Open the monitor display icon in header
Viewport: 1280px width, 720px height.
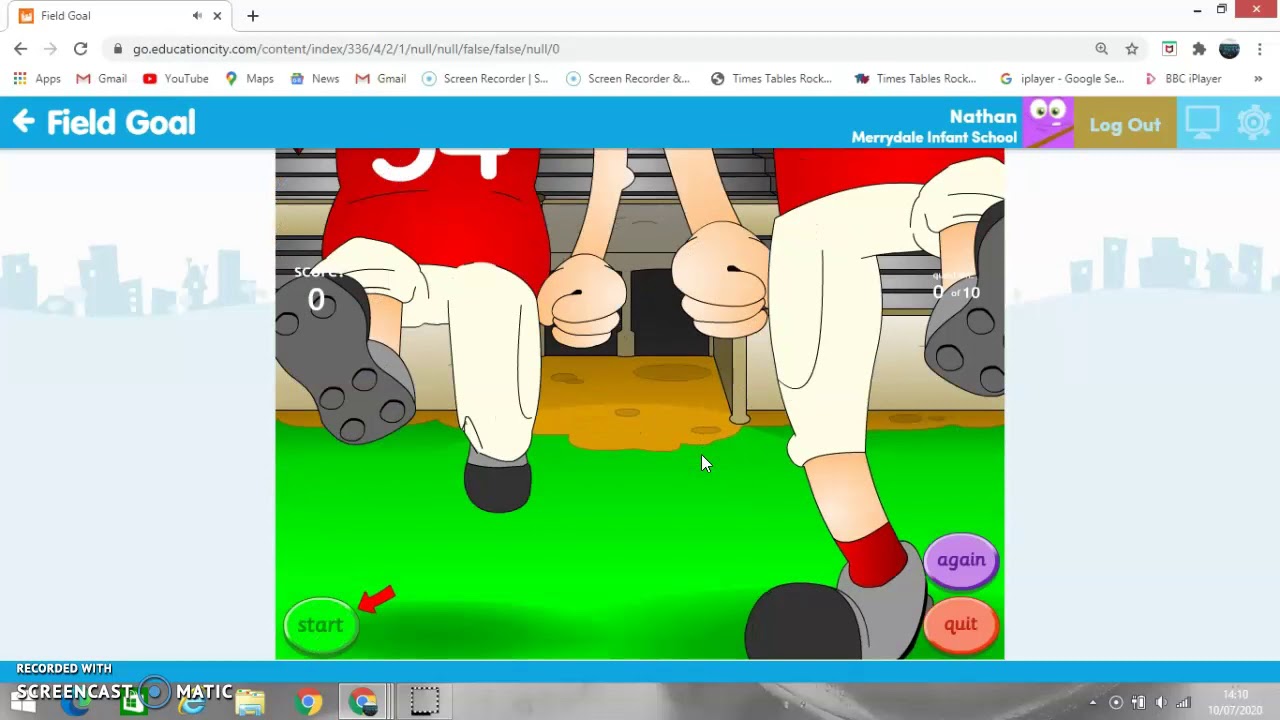(1203, 123)
